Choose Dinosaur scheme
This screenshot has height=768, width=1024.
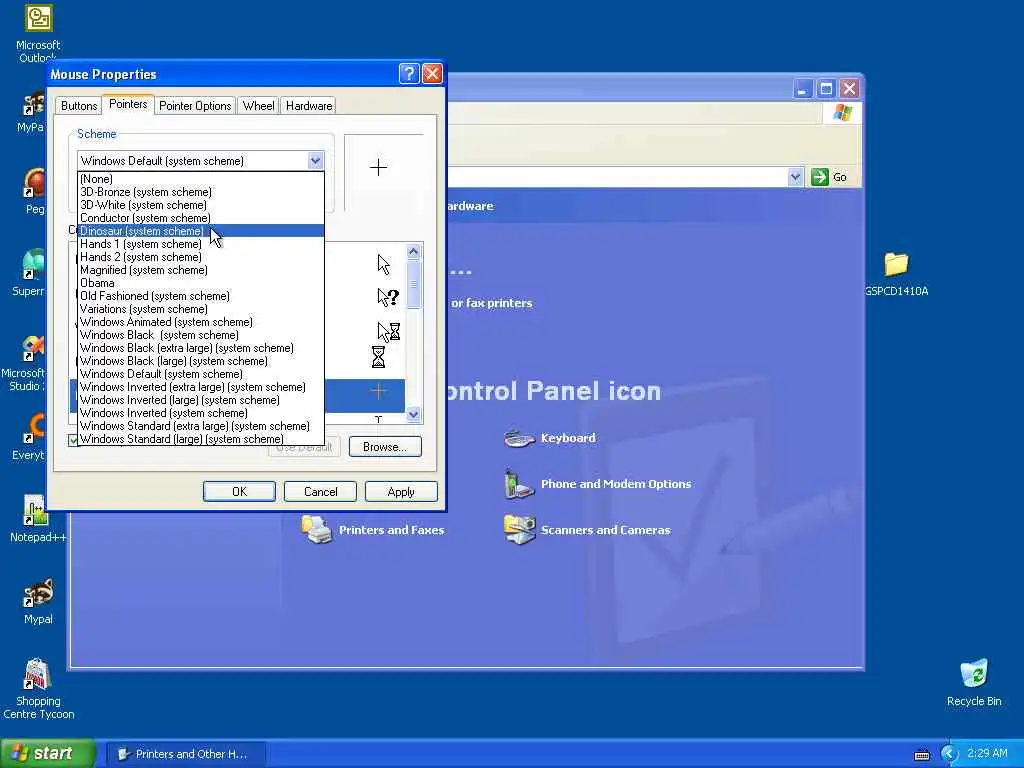pyautogui.click(x=200, y=231)
